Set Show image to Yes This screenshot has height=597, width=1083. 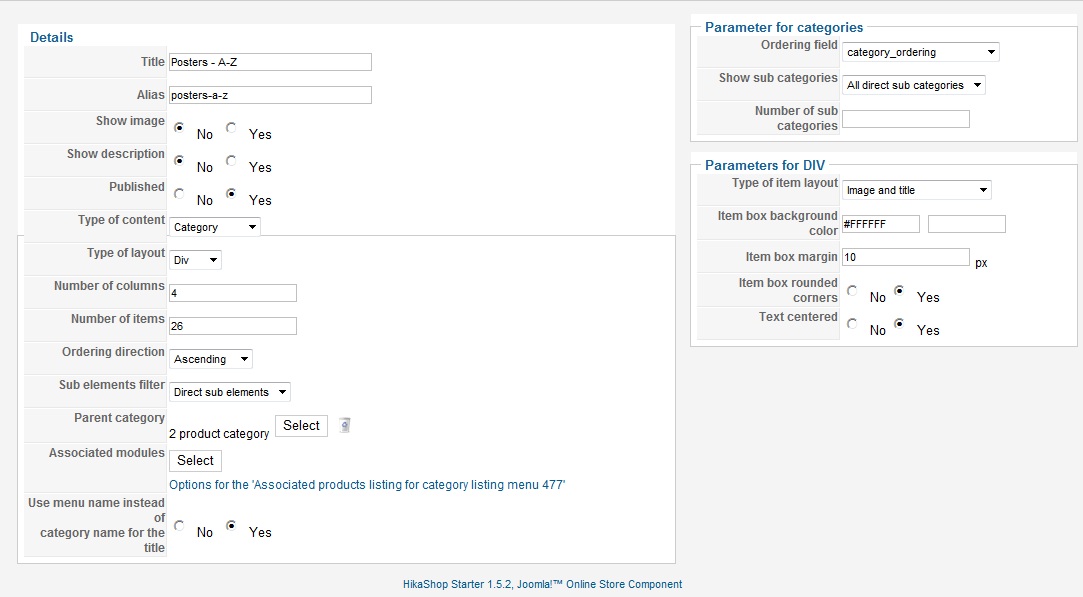pos(231,127)
